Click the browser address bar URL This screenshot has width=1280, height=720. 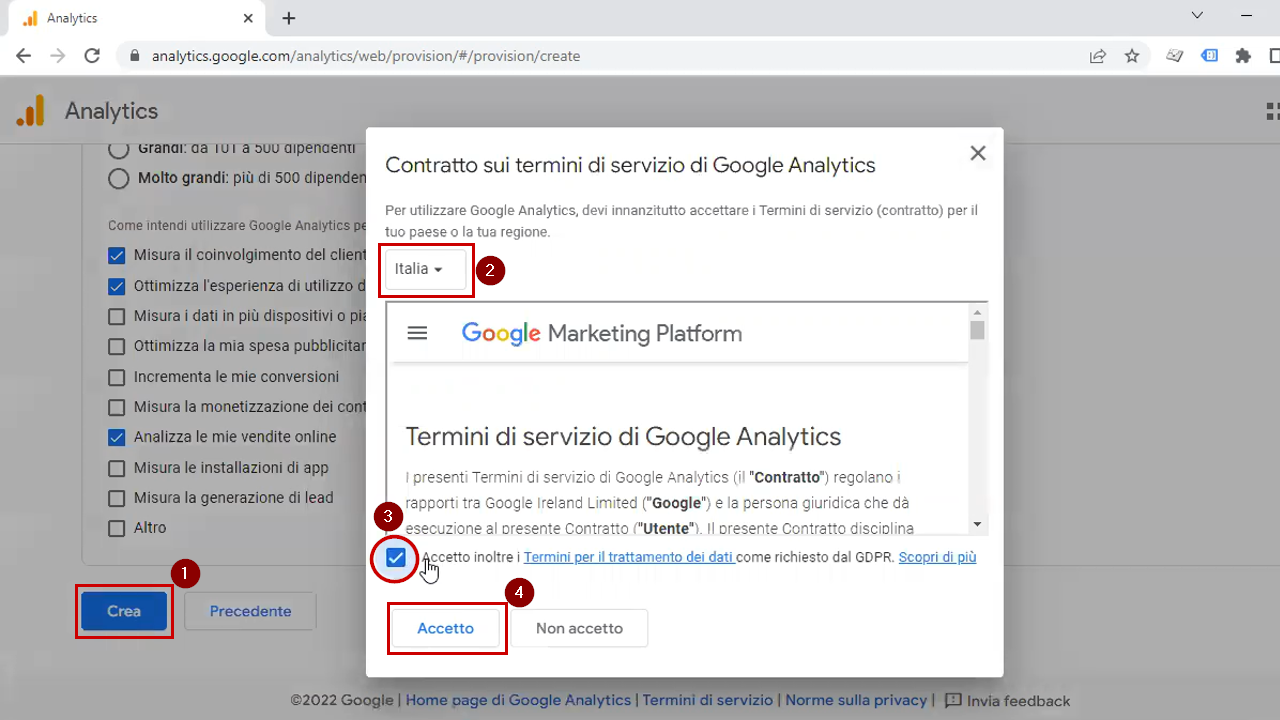[366, 56]
